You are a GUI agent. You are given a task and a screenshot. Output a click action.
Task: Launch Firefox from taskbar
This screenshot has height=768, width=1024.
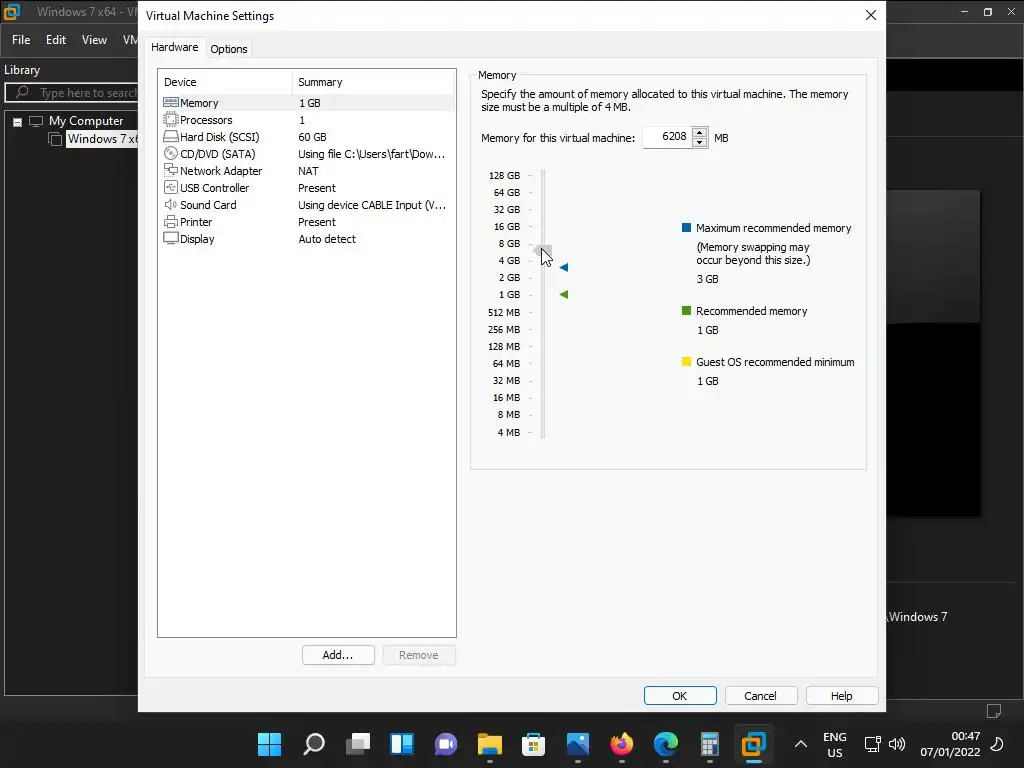622,743
